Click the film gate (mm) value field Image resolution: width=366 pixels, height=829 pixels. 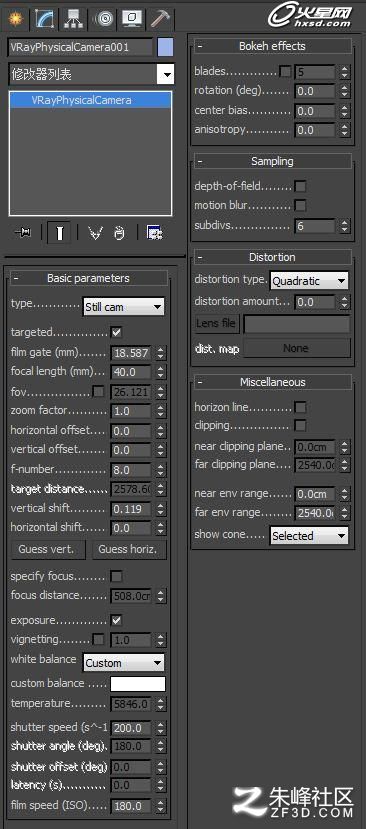pyautogui.click(x=131, y=353)
